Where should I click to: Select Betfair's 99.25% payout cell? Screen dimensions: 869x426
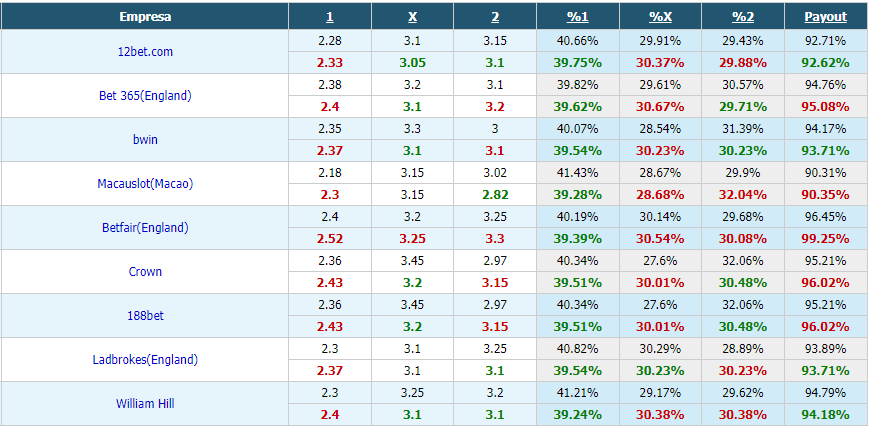pyautogui.click(x=826, y=239)
